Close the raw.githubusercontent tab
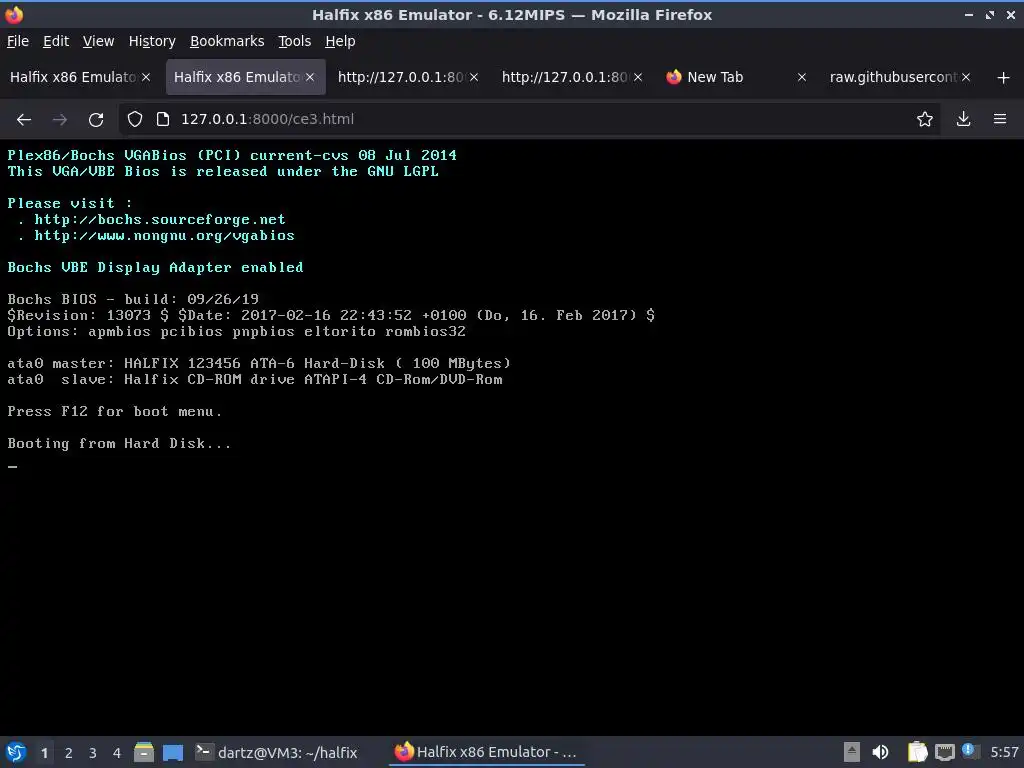Image resolution: width=1024 pixels, height=768 pixels. tap(966, 77)
